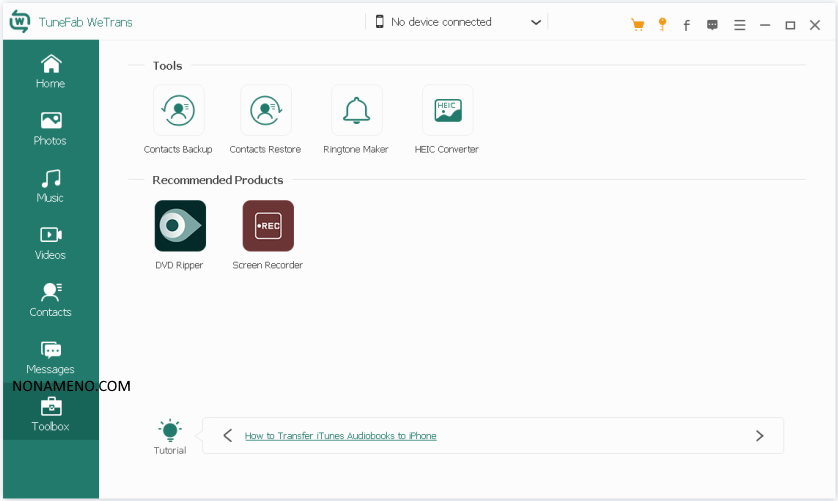Launch the Contacts Restore tool
This screenshot has width=838, height=501.
coord(265,110)
